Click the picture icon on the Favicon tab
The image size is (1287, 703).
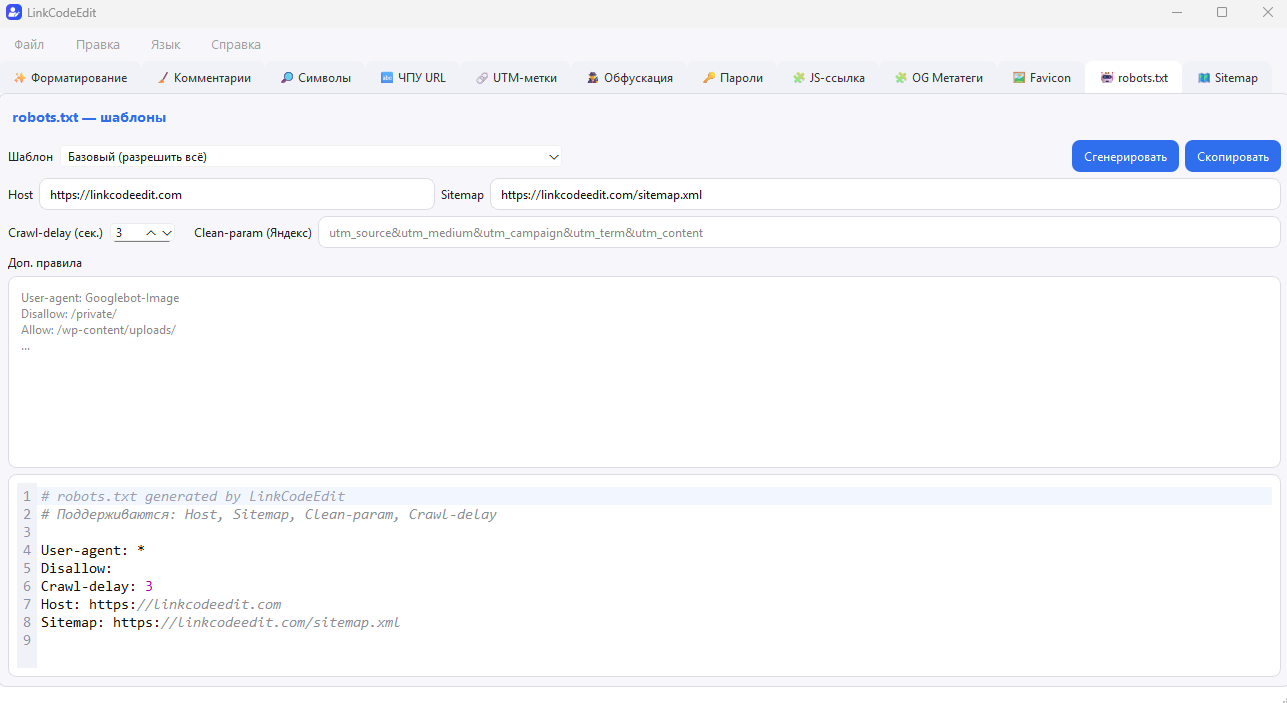pyautogui.click(x=1019, y=78)
